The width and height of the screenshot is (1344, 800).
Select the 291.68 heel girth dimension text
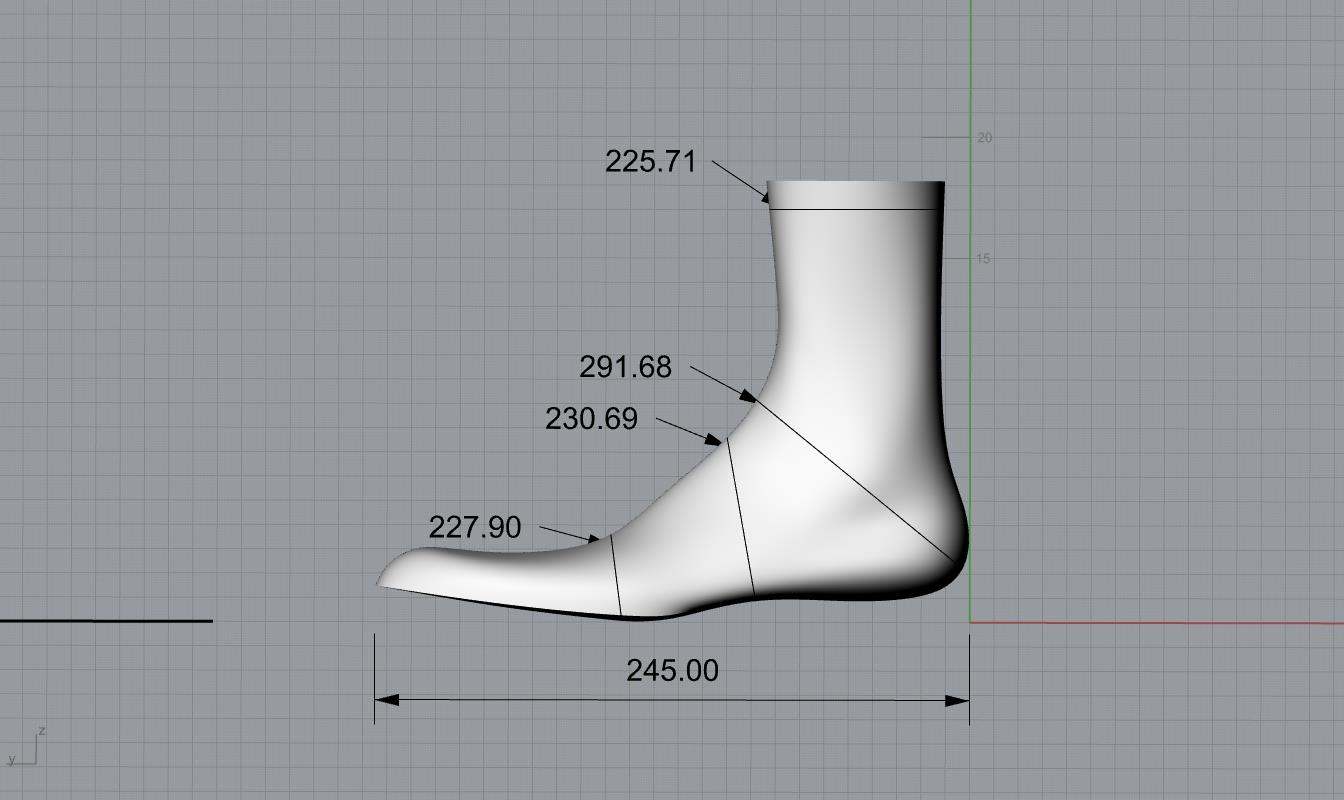(626, 367)
